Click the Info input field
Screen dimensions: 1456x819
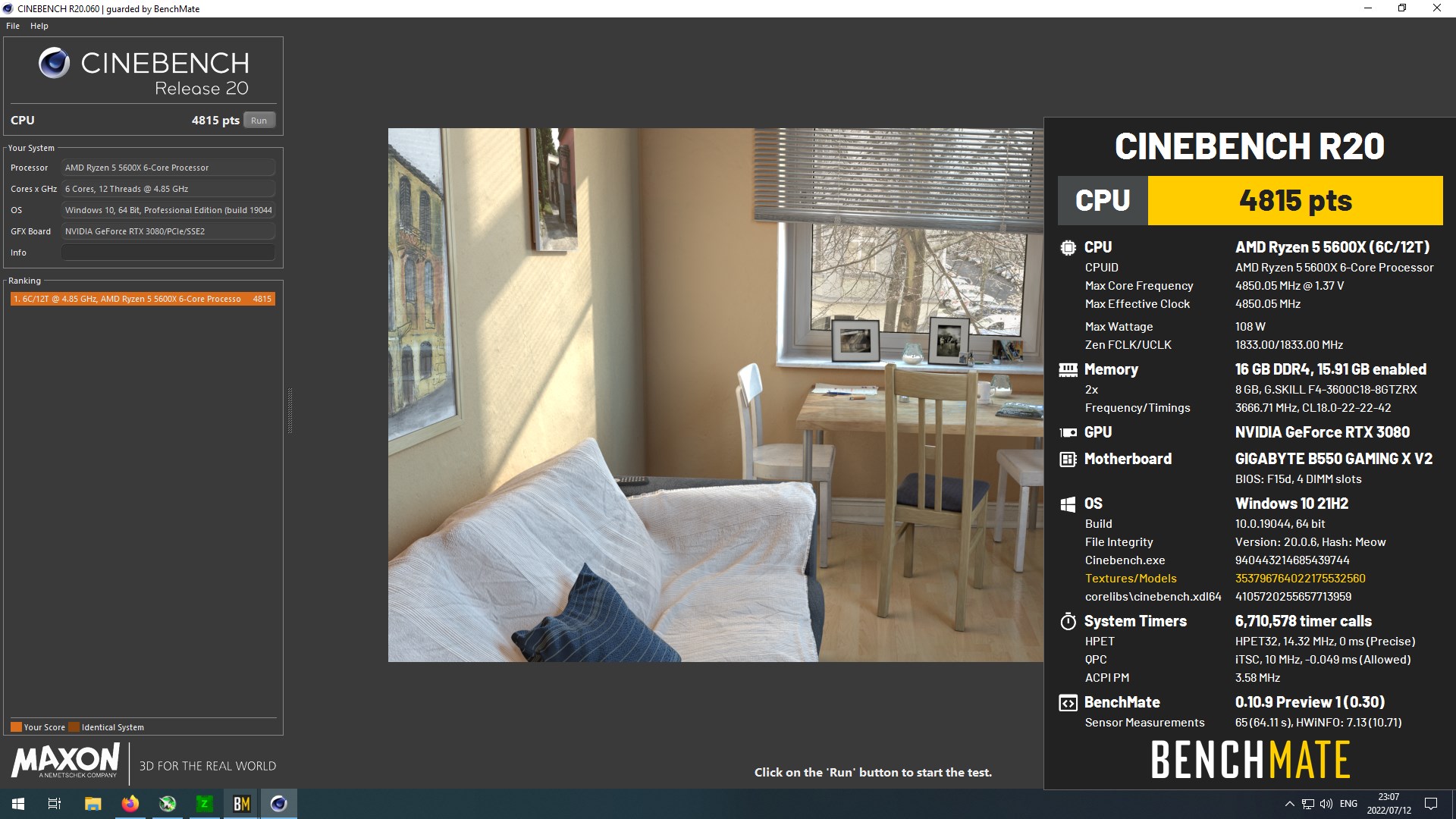click(x=168, y=253)
